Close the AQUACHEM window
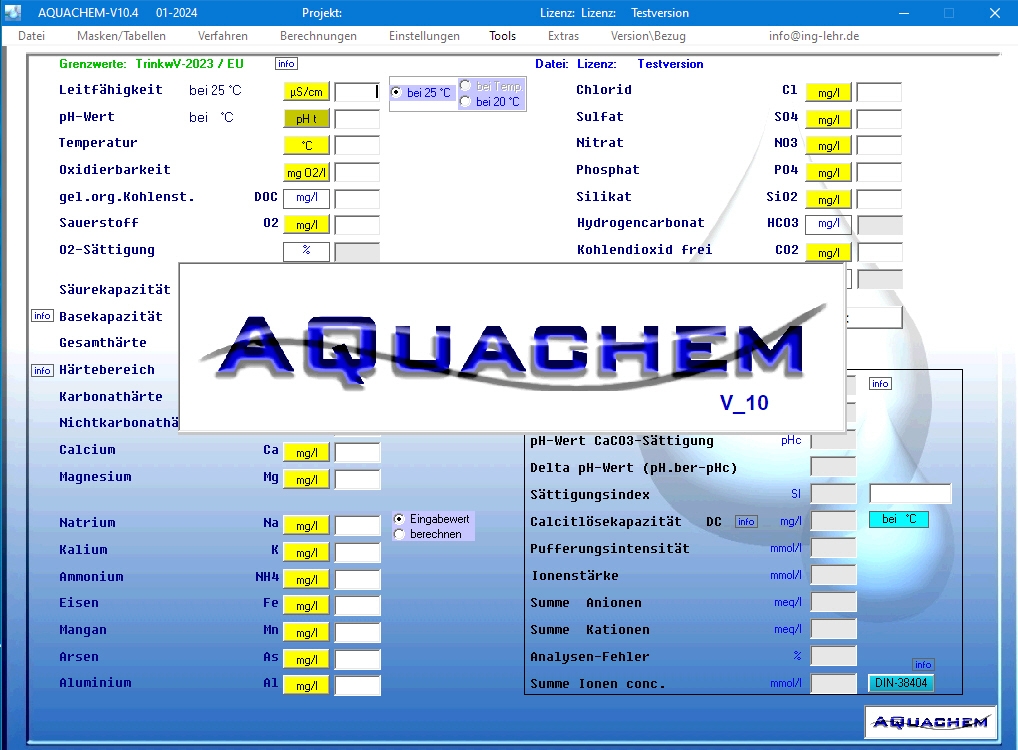 coord(995,13)
